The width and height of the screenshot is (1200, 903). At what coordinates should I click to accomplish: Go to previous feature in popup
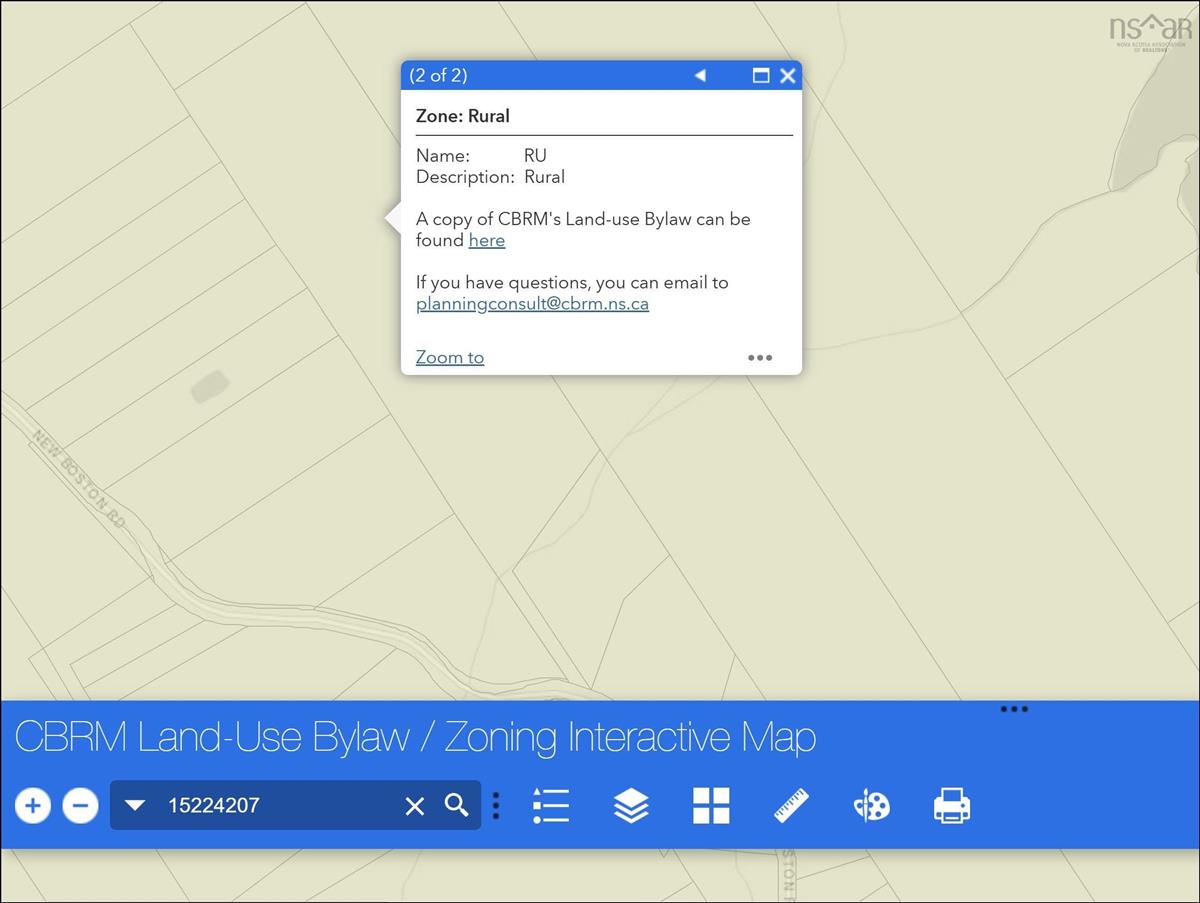point(700,76)
